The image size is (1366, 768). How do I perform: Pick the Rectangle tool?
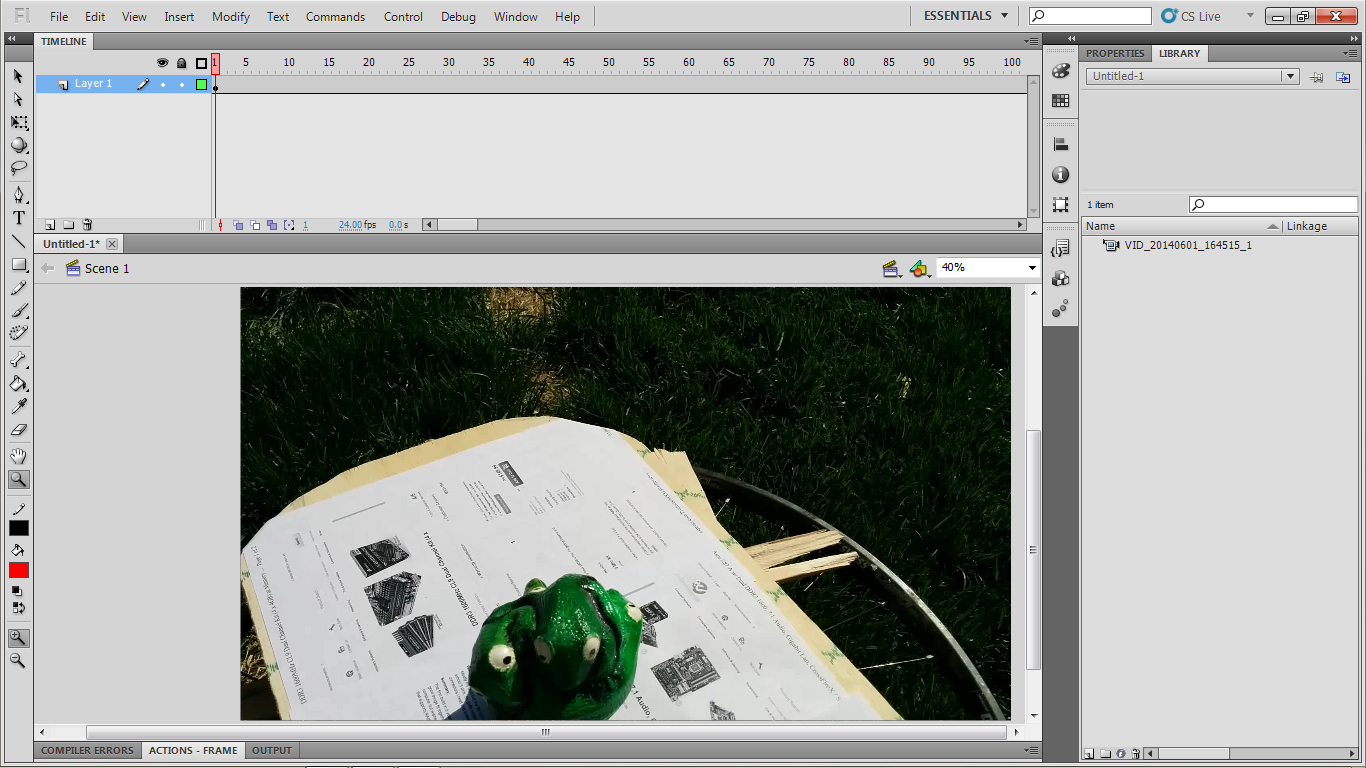click(18, 265)
